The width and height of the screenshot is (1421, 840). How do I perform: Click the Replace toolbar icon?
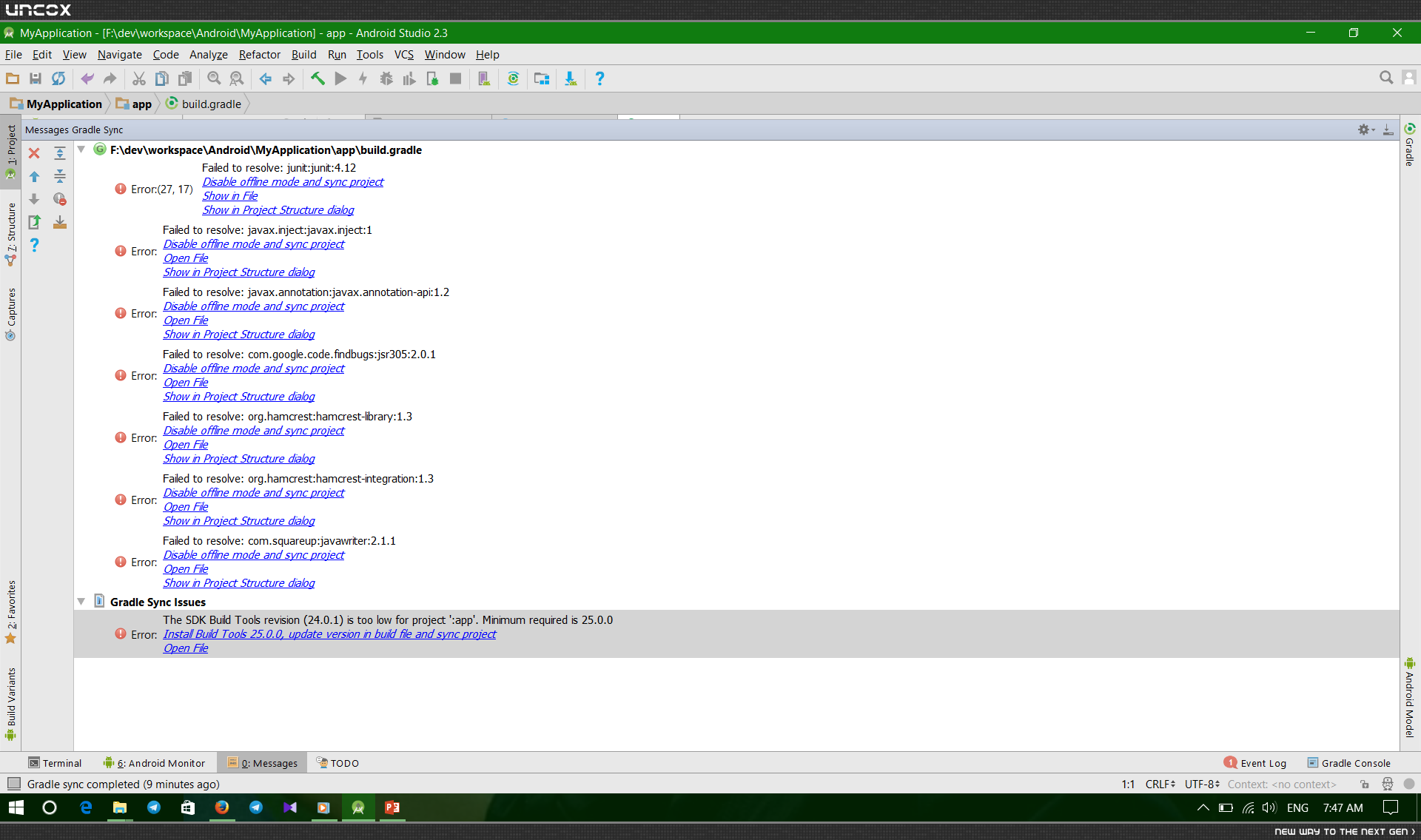(237, 78)
